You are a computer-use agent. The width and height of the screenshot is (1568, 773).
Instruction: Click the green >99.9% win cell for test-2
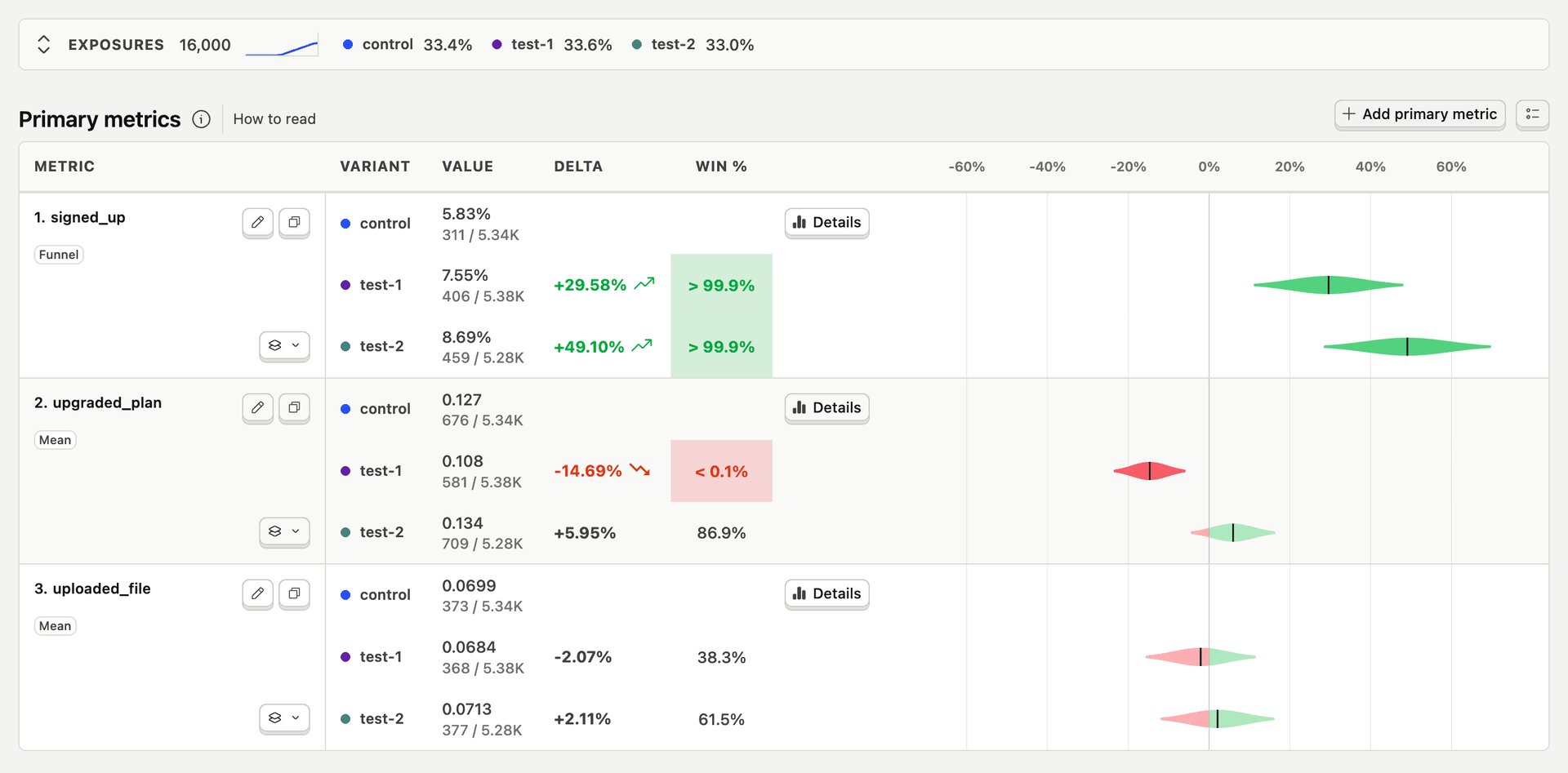pos(721,347)
